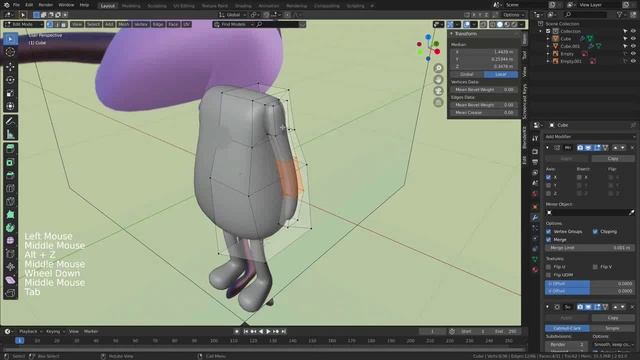Select the Loop Cut tool

[10, 188]
